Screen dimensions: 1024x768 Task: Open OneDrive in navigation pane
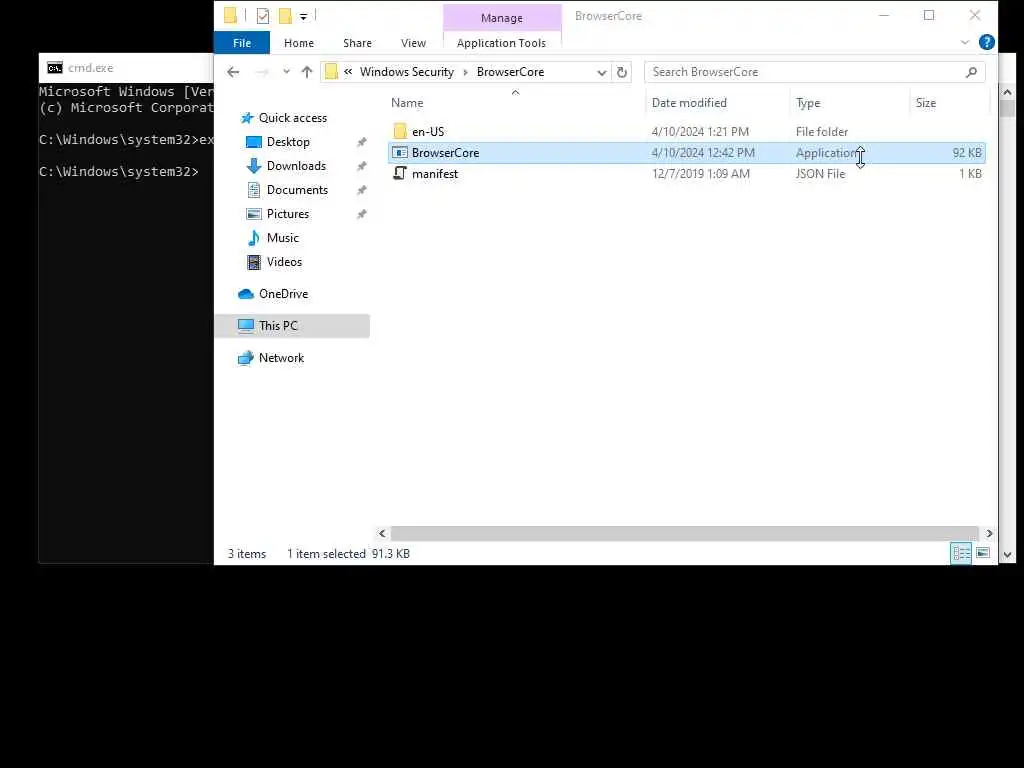click(283, 294)
